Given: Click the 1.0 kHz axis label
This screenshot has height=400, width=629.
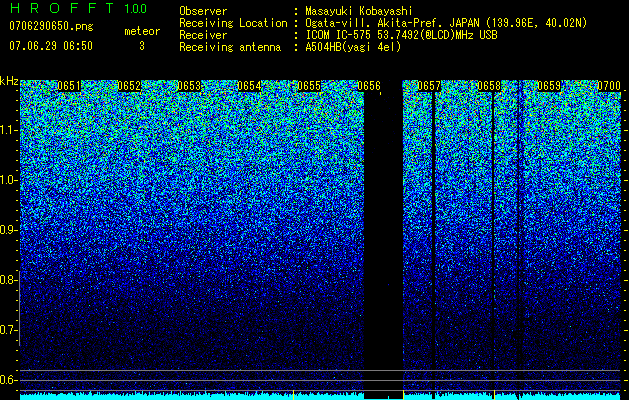Looking at the screenshot, I should click(8, 180).
